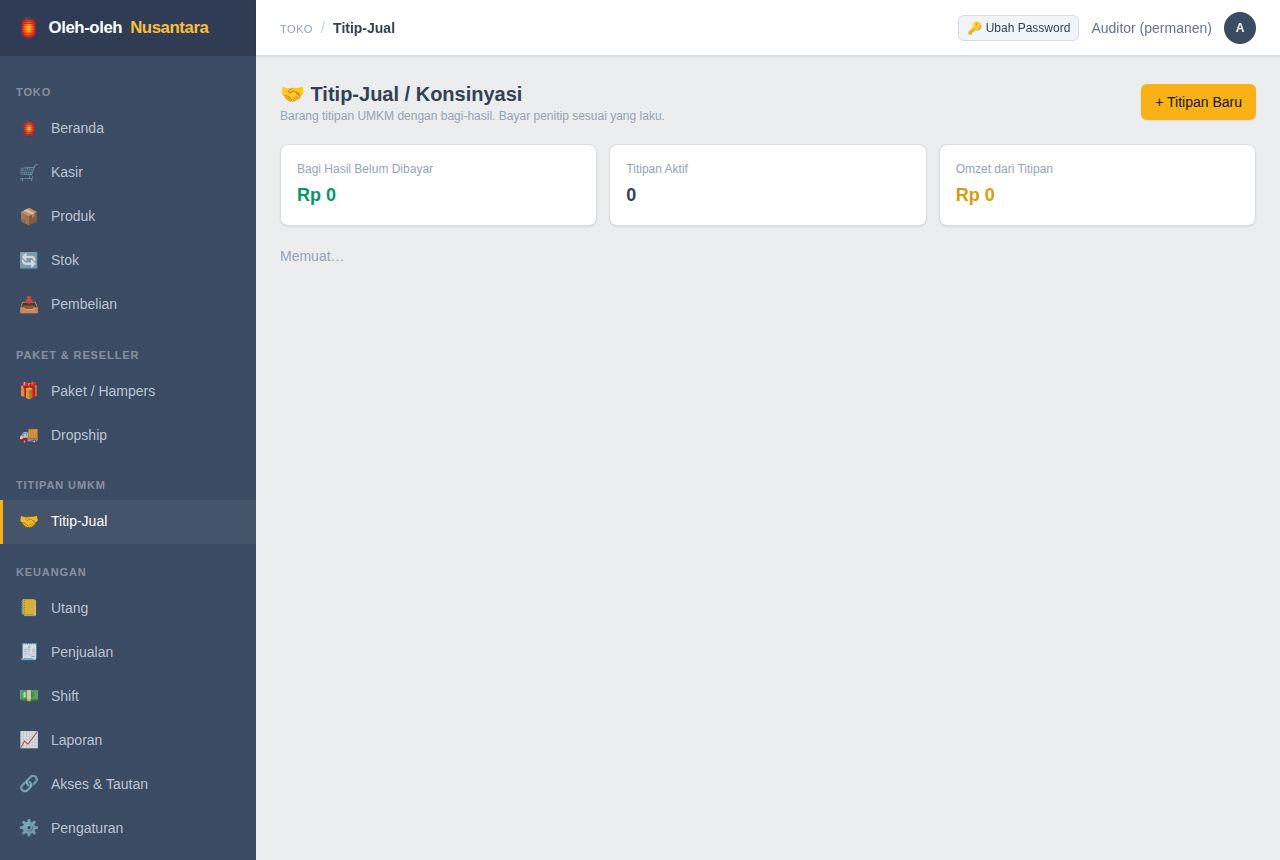The height and width of the screenshot is (860, 1280).
Task: Open the Dropship truck icon
Action: (29, 435)
